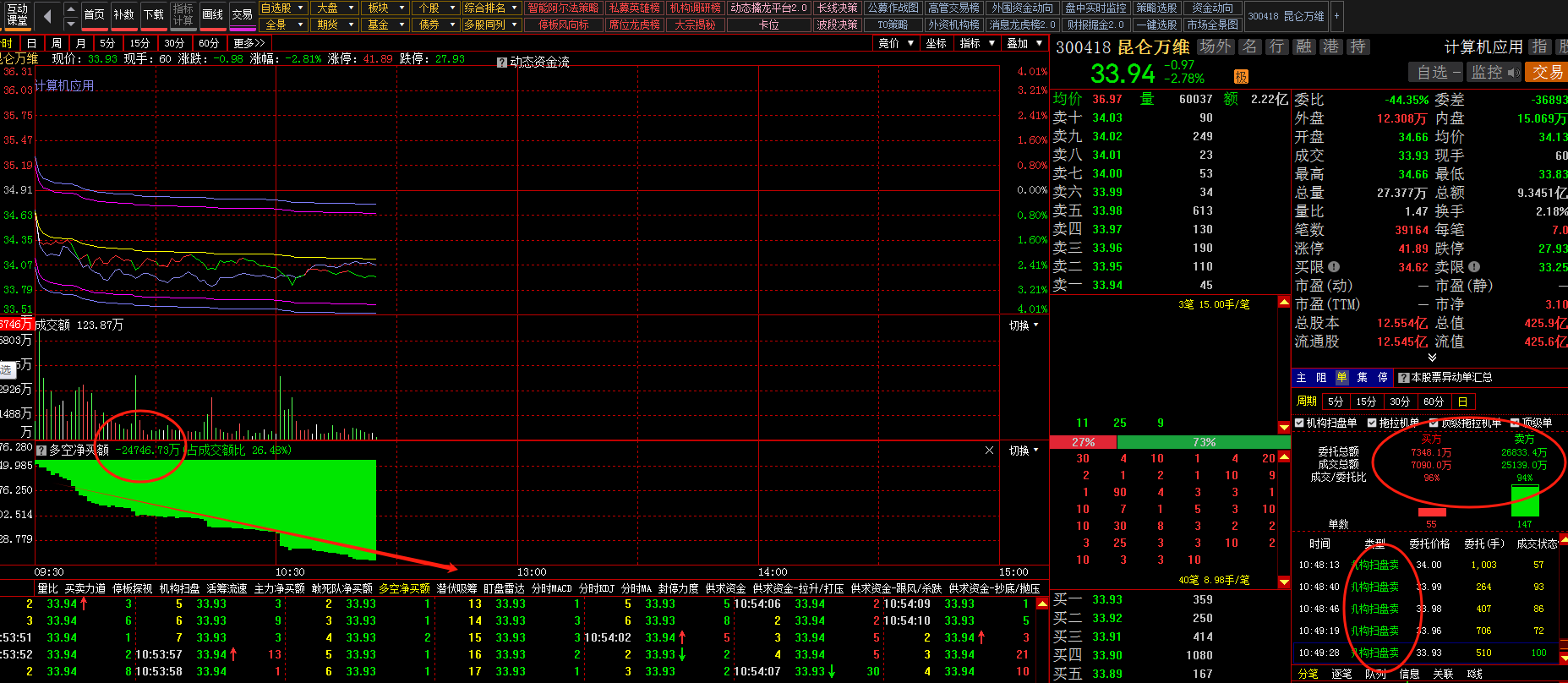Image resolution: width=1568 pixels, height=683 pixels.
Task: Expand the 综合排名 dropdown
Action: coord(490,8)
